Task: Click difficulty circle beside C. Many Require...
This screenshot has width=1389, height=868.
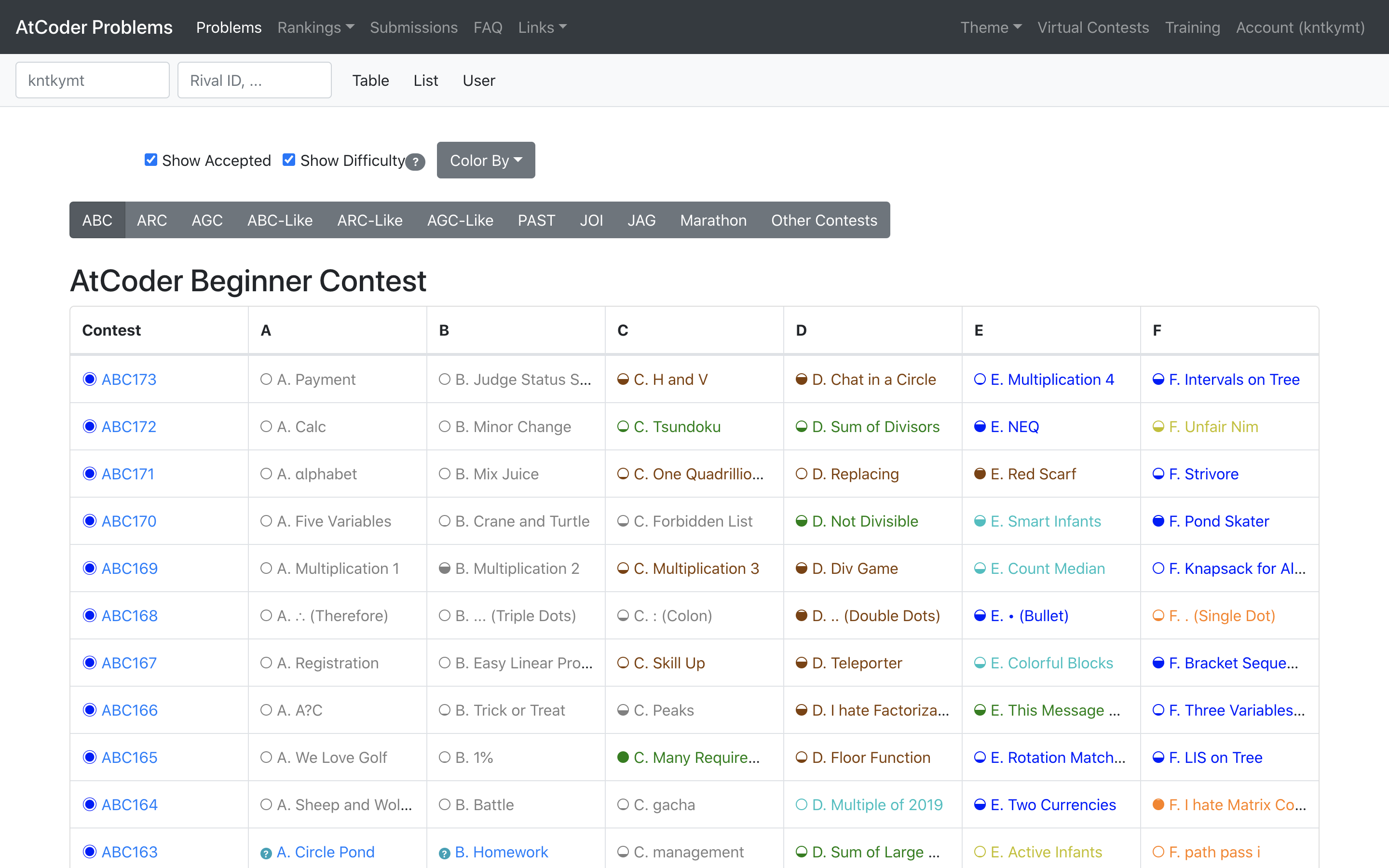Action: tap(623, 757)
